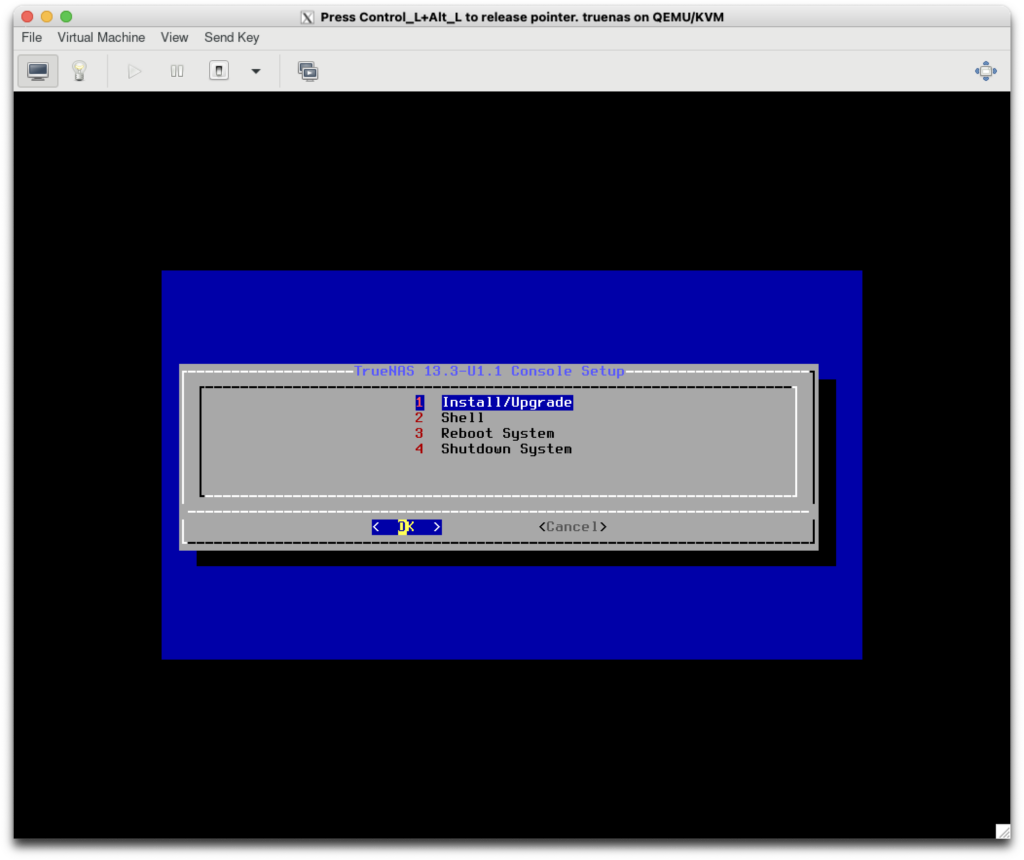This screenshot has height=860, width=1024.
Task: Toggle fullscreen mode icon in toolbar
Action: tap(986, 71)
